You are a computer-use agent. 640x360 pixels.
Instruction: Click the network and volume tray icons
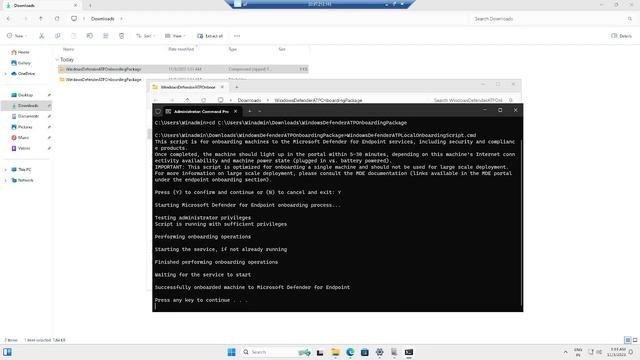click(595, 352)
